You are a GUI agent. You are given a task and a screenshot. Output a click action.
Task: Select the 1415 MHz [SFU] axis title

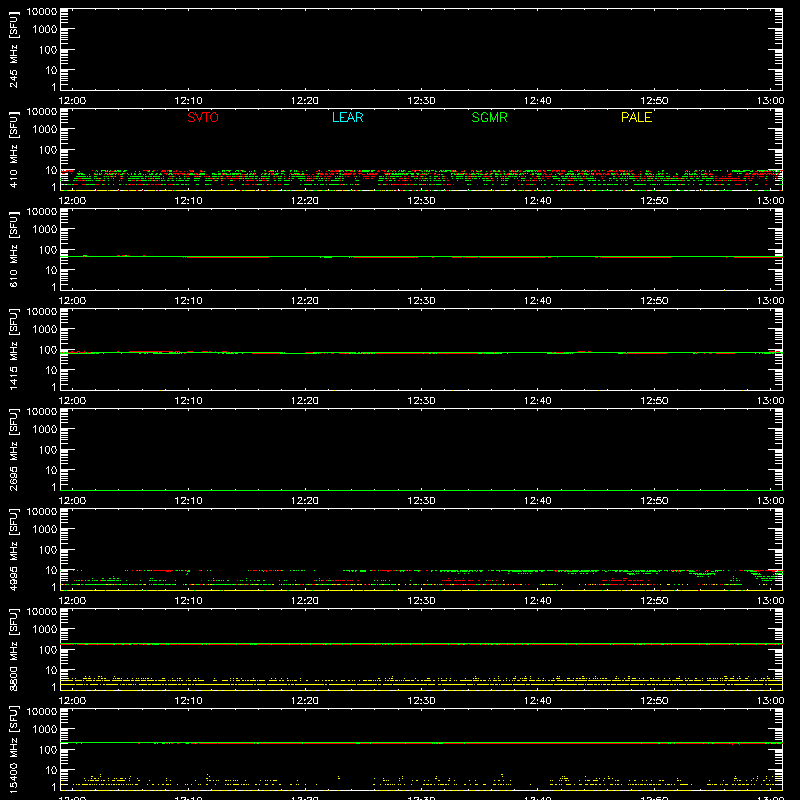(13, 349)
